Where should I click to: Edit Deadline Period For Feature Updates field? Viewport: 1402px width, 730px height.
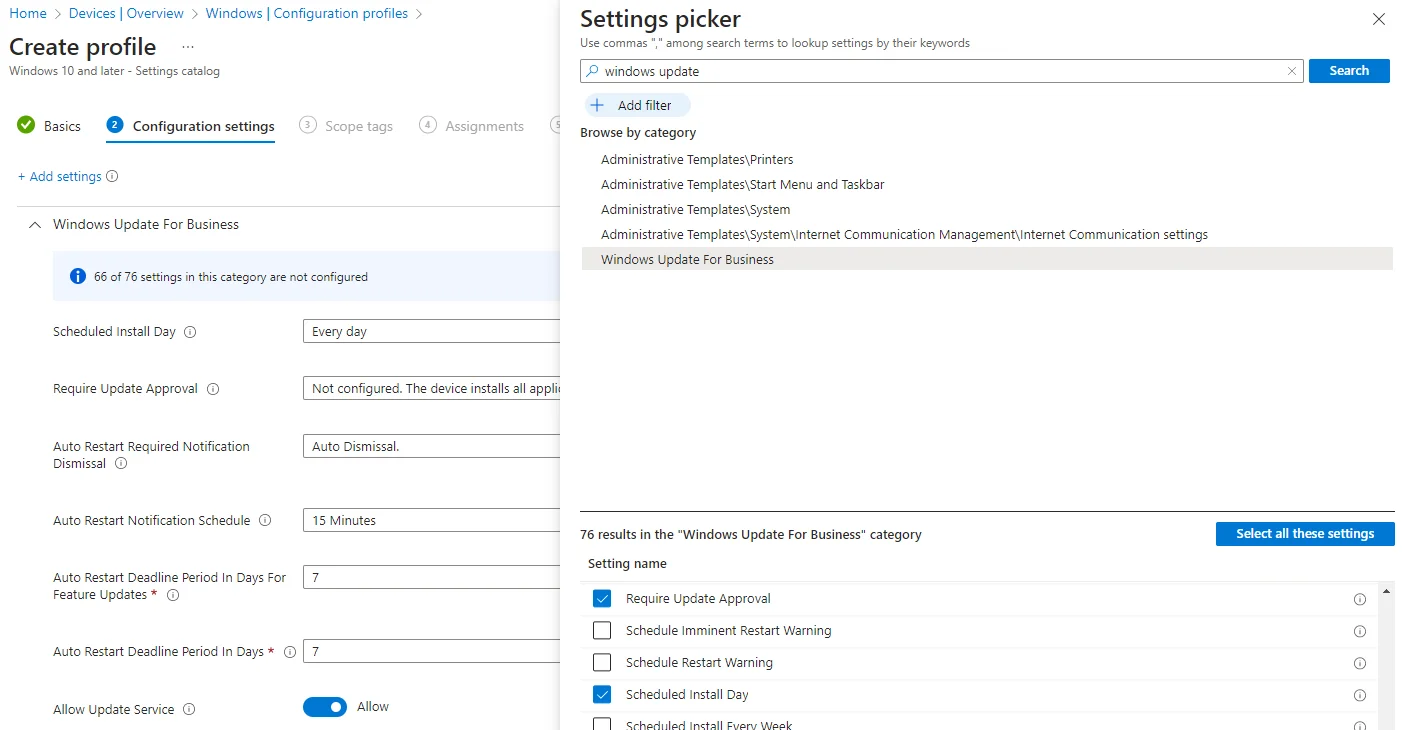pyautogui.click(x=431, y=577)
